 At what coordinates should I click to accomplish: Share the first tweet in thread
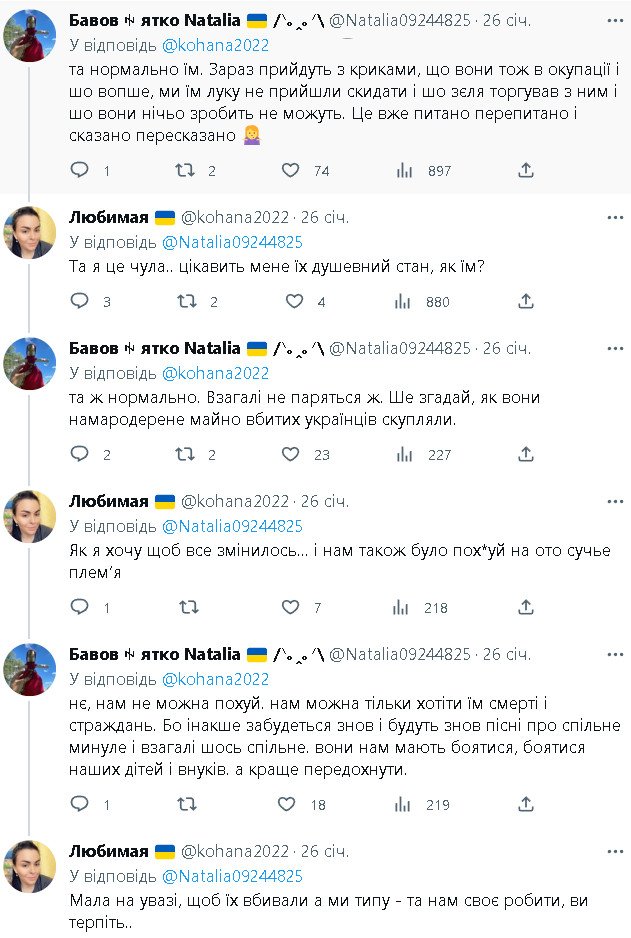coord(526,171)
